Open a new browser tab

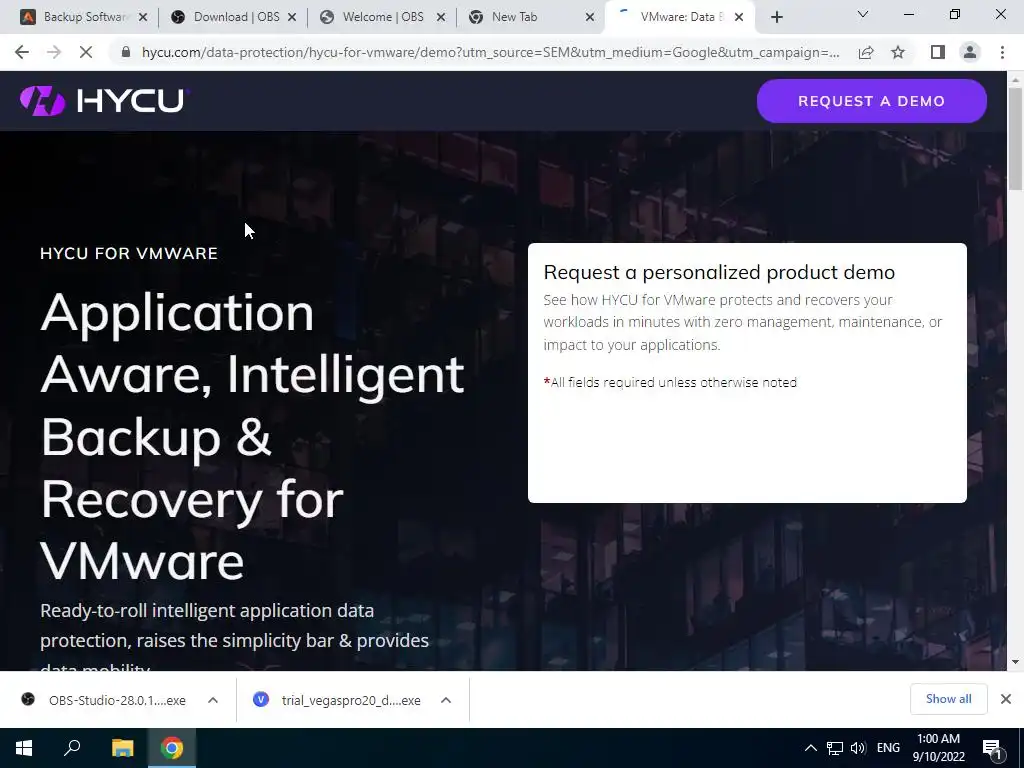776,18
